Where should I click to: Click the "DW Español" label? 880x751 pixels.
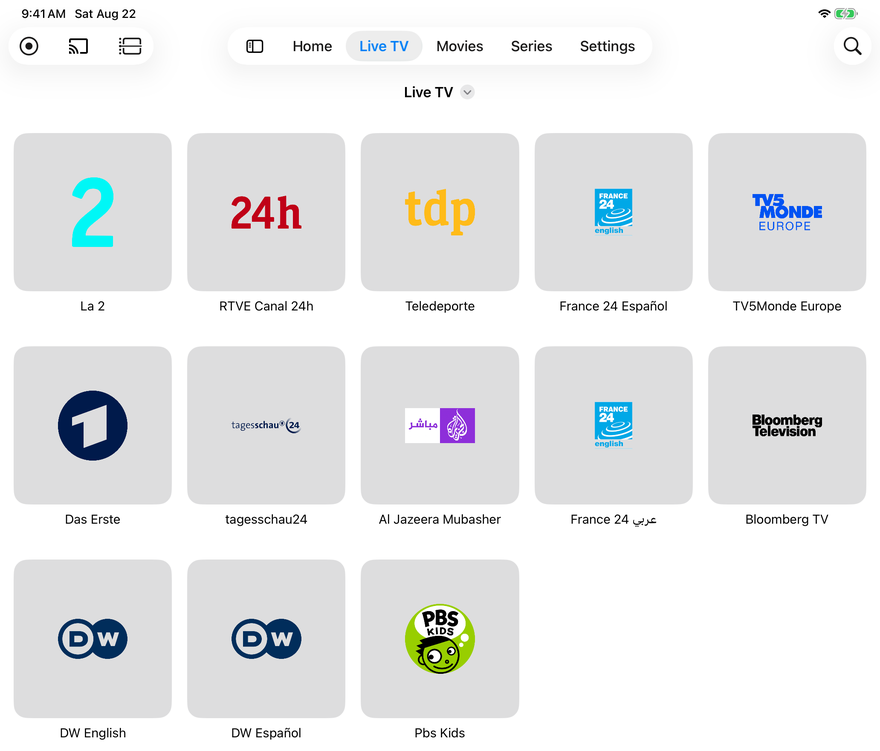click(266, 733)
